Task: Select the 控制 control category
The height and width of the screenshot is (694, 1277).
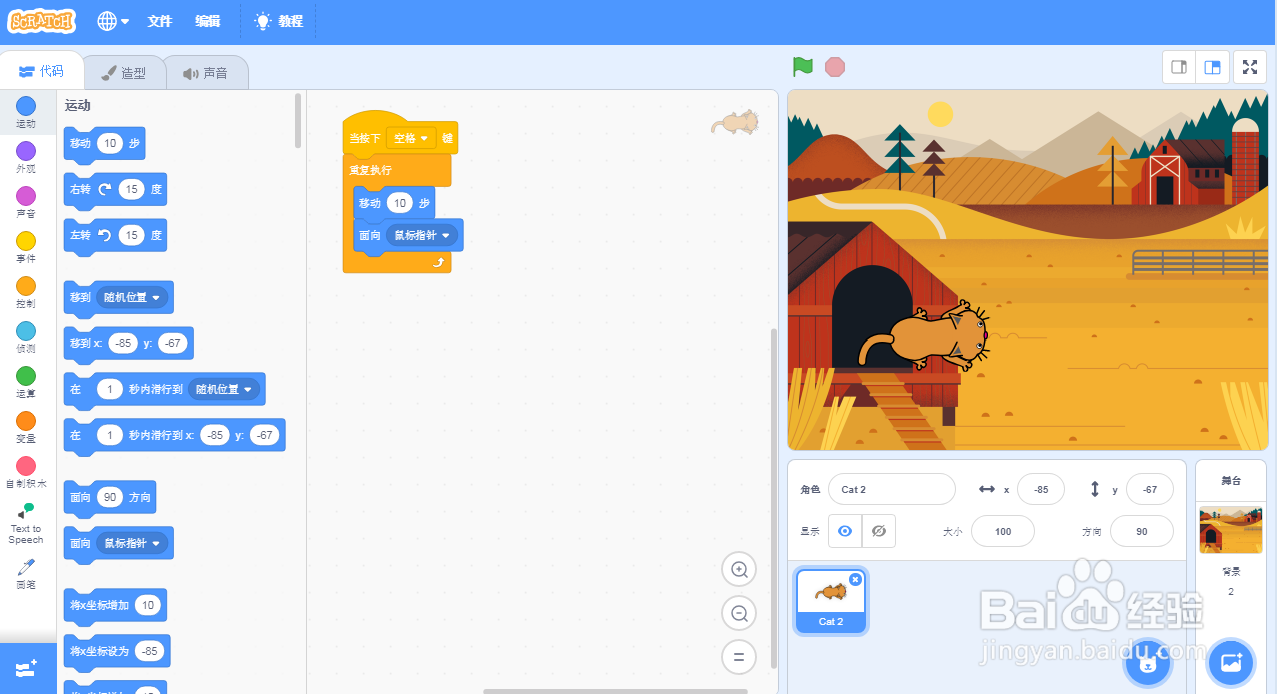Action: (x=26, y=292)
